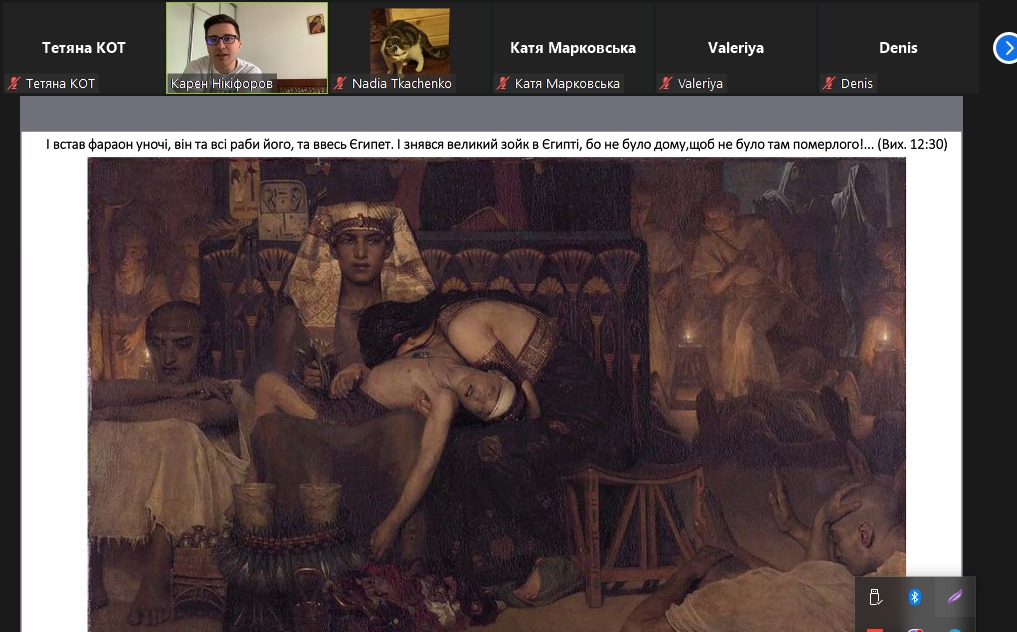Click the Nadia Tkachenko name label

[401, 84]
